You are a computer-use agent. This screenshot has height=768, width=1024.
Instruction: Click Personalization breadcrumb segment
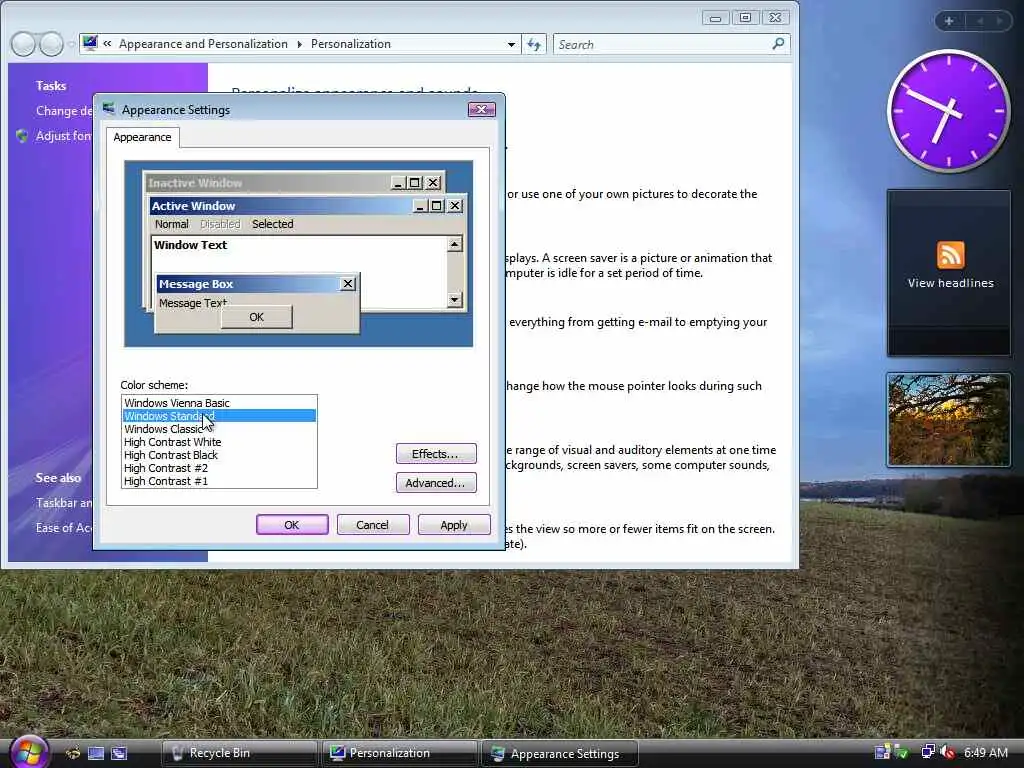coord(351,44)
